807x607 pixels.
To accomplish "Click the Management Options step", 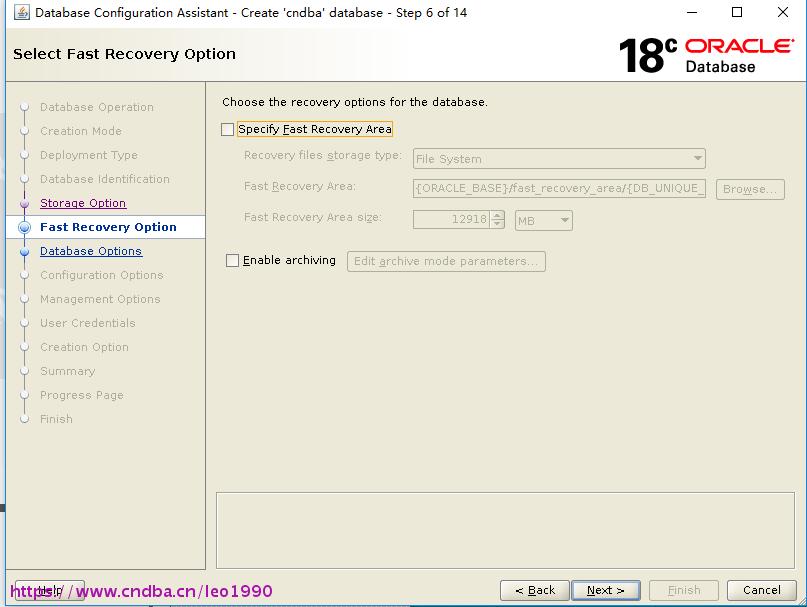I will (x=100, y=299).
